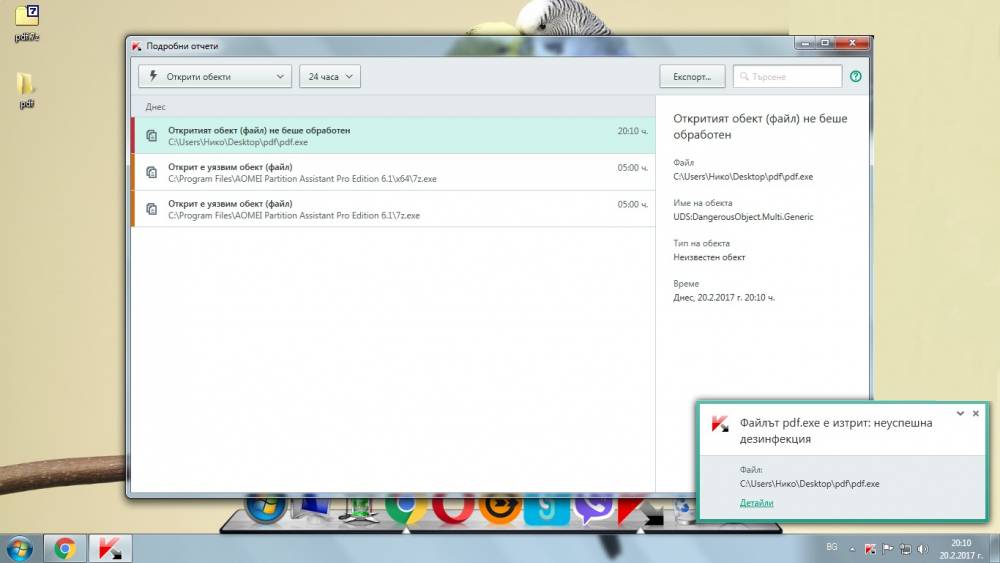1000x563 pixels.
Task: Launch Skype from the dock
Action: (547, 508)
